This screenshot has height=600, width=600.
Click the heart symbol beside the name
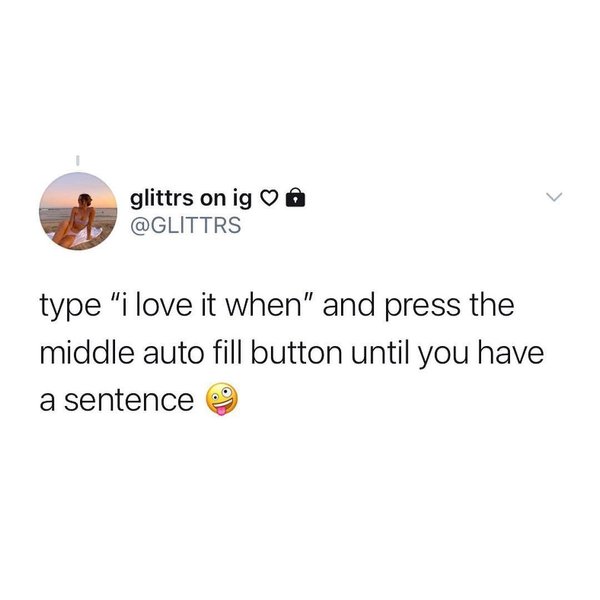(x=269, y=198)
